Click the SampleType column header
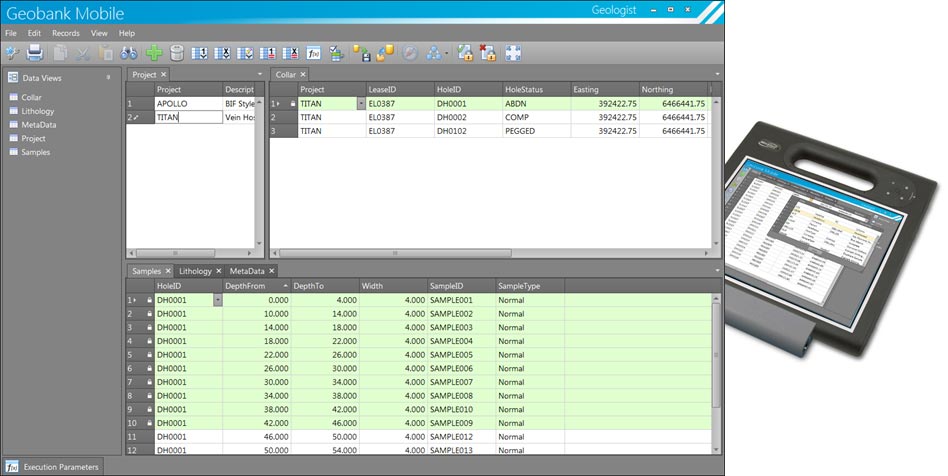948x476 pixels. pos(530,286)
